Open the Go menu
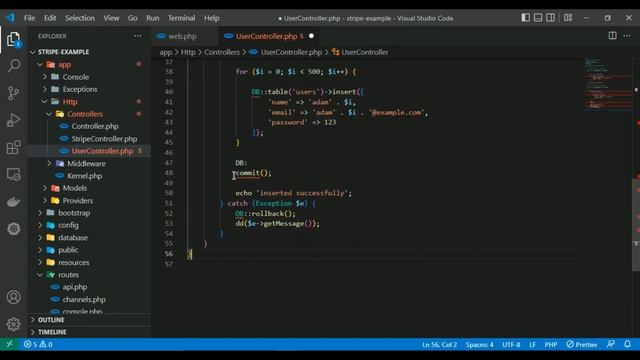Image resolution: width=640 pixels, height=360 pixels. (x=132, y=18)
